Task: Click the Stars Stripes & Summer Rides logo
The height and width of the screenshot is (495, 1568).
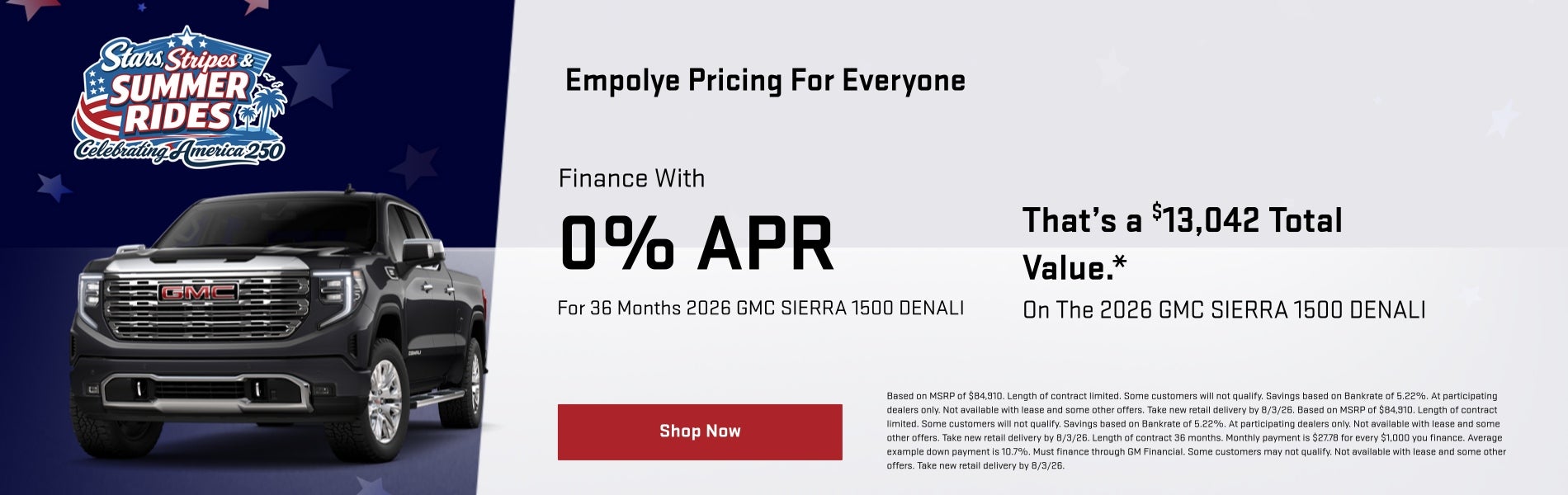Action: [x=180, y=96]
